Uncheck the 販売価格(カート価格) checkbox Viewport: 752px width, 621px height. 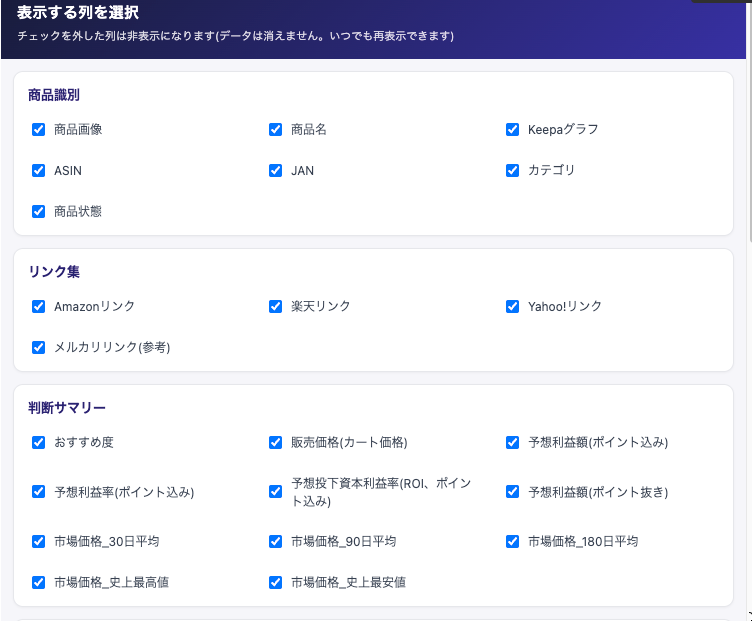pos(275,442)
